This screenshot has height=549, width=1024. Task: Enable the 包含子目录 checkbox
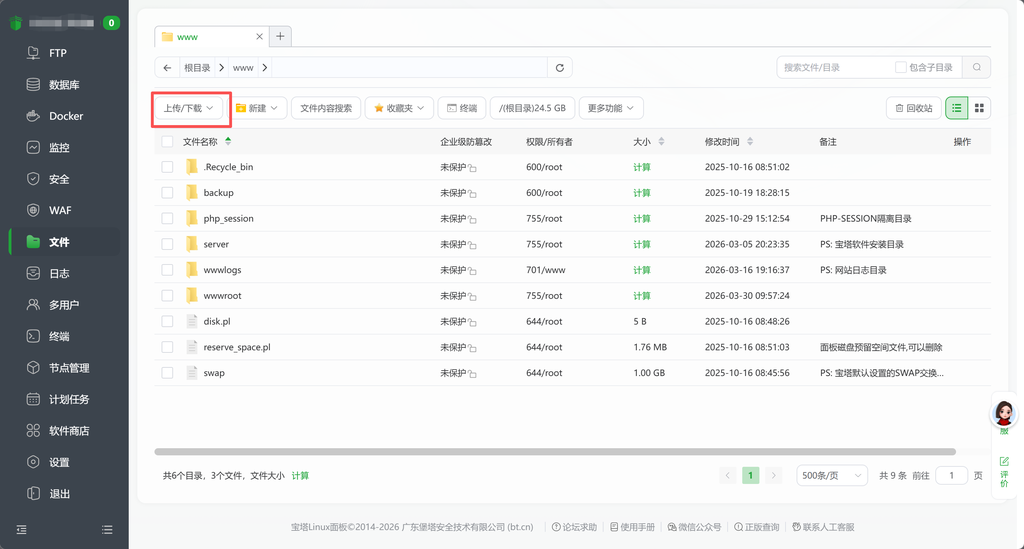point(901,67)
